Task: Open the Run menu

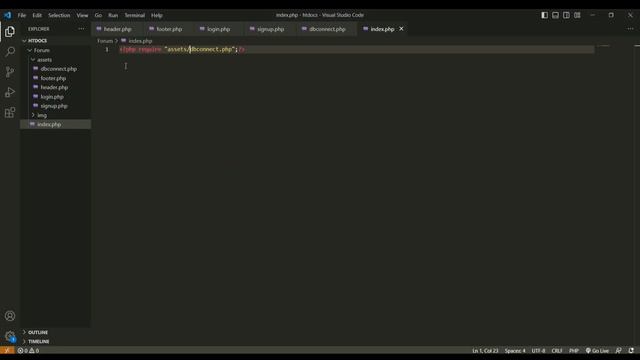Action: pos(113,15)
